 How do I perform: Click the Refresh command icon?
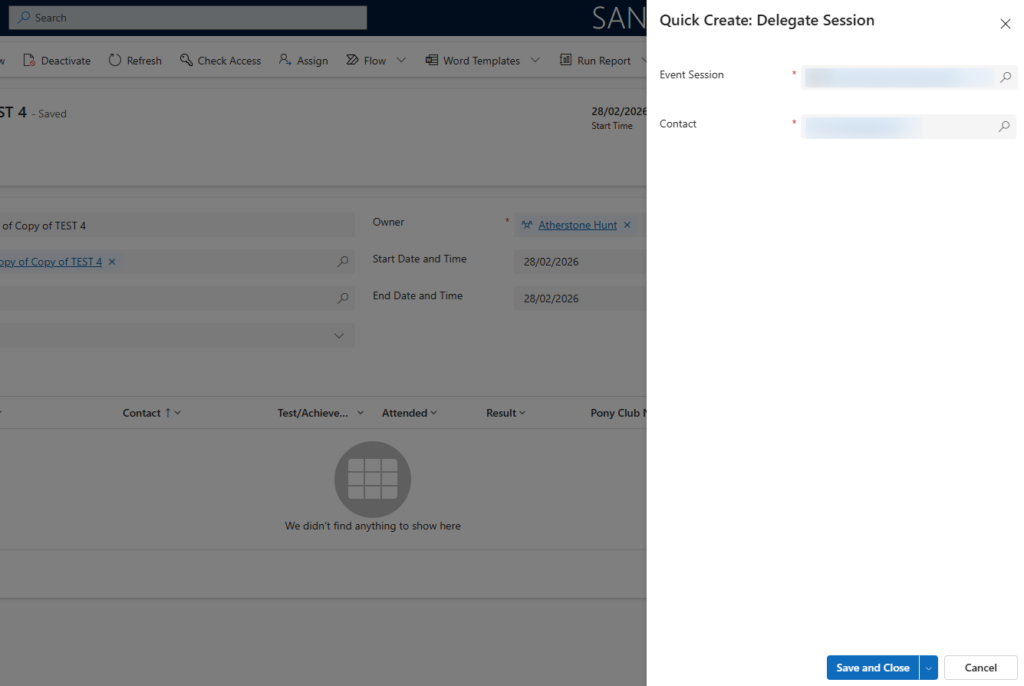(x=115, y=61)
